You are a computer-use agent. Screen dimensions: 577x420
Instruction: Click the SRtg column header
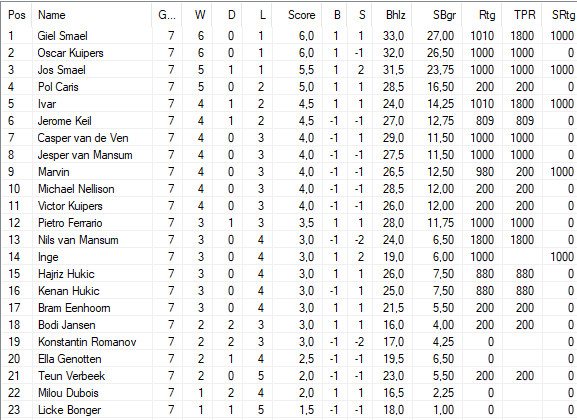click(x=559, y=15)
